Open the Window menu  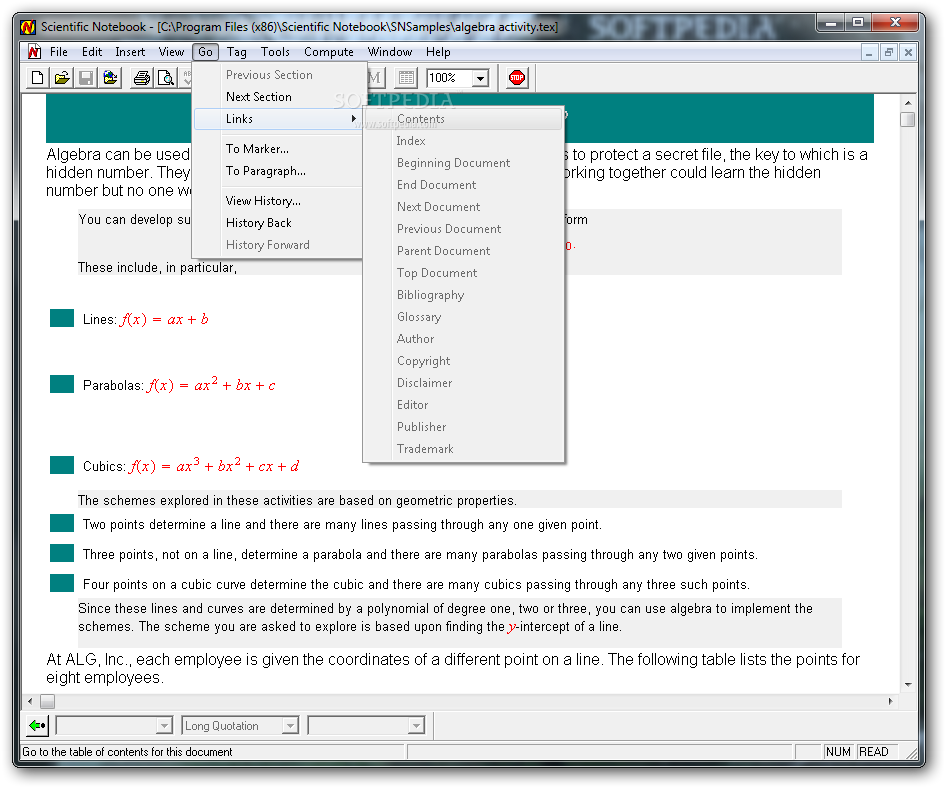(x=390, y=52)
